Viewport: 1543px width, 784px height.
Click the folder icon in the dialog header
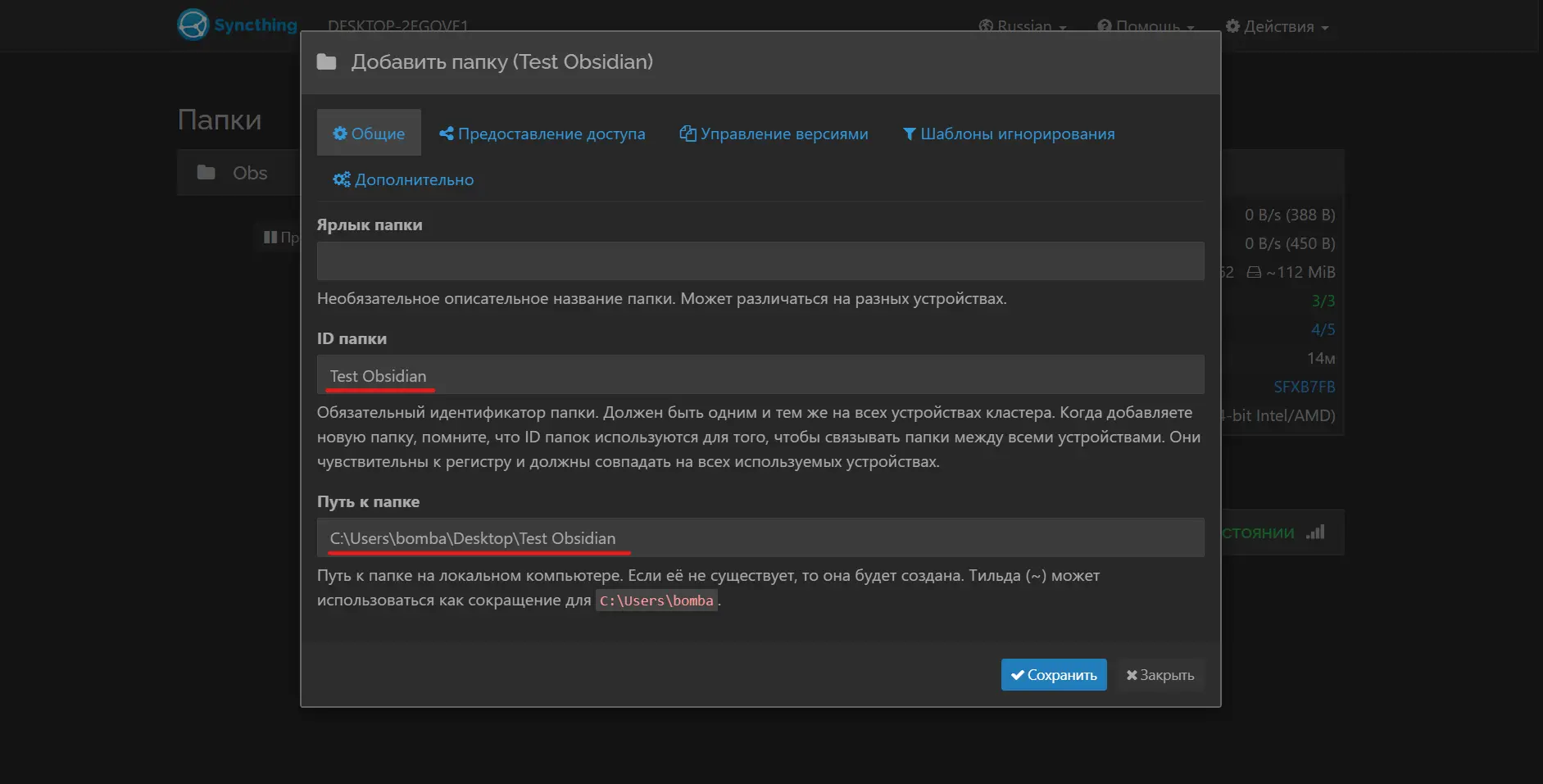pos(327,61)
